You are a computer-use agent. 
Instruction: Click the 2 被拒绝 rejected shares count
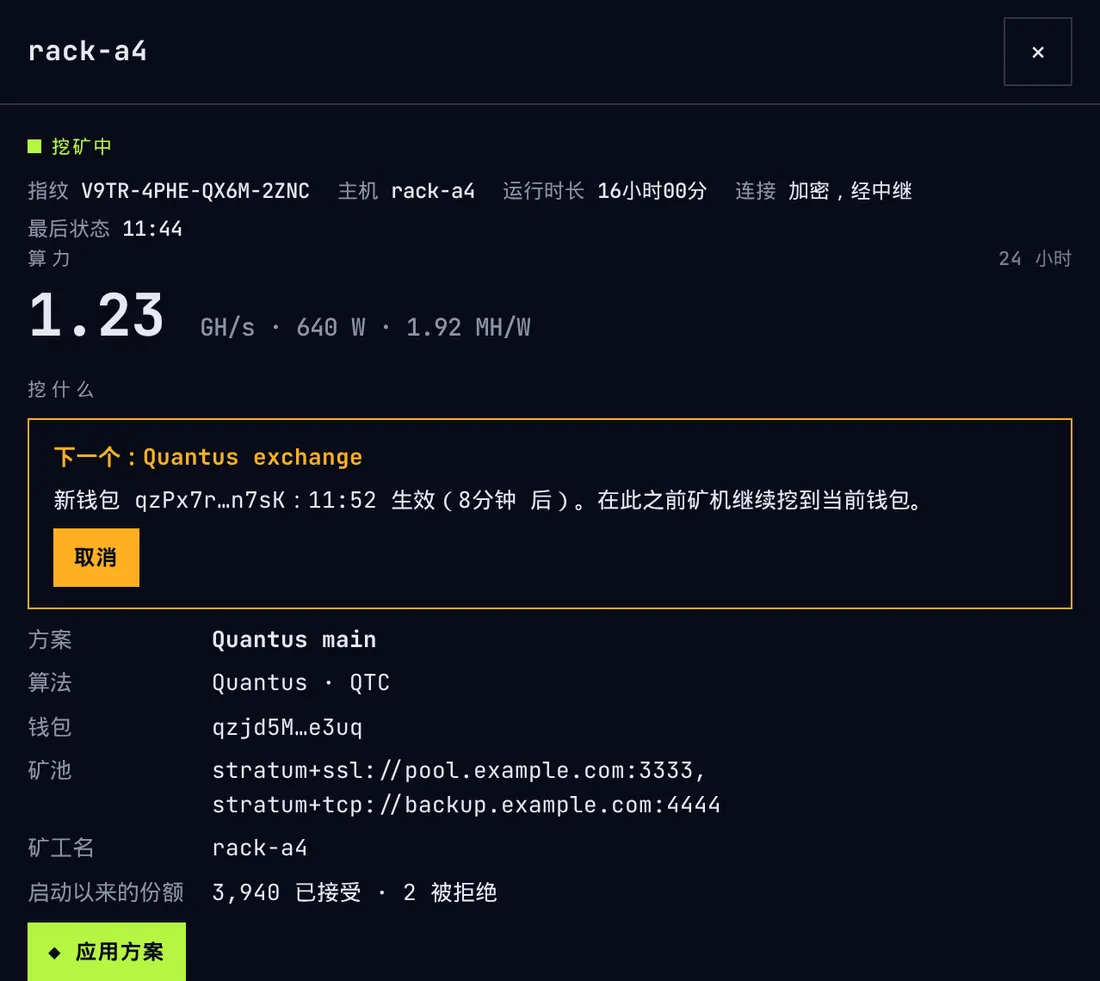(x=450, y=893)
